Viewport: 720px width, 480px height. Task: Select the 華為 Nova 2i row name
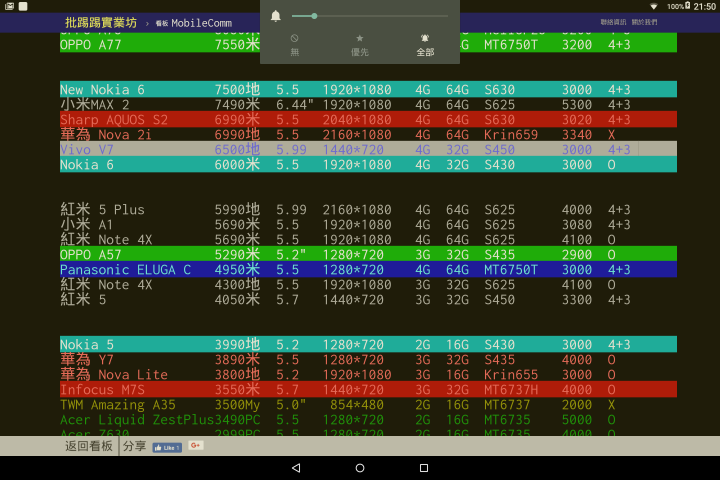pos(106,135)
